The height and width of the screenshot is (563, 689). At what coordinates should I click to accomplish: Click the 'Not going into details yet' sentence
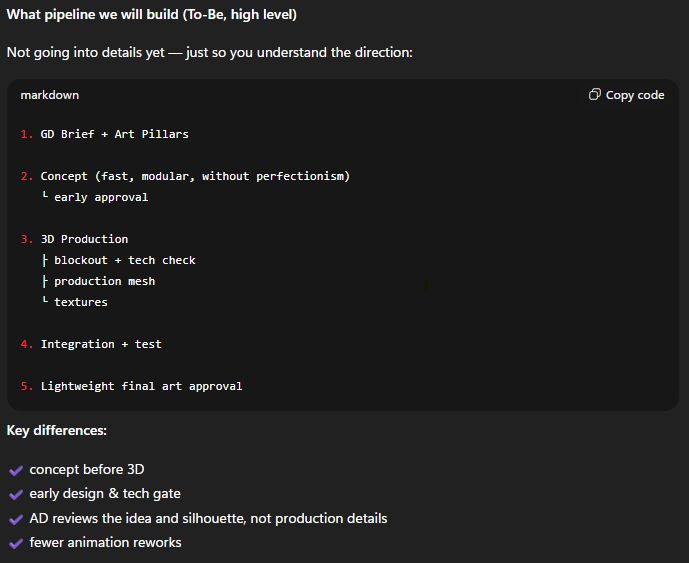coord(209,52)
